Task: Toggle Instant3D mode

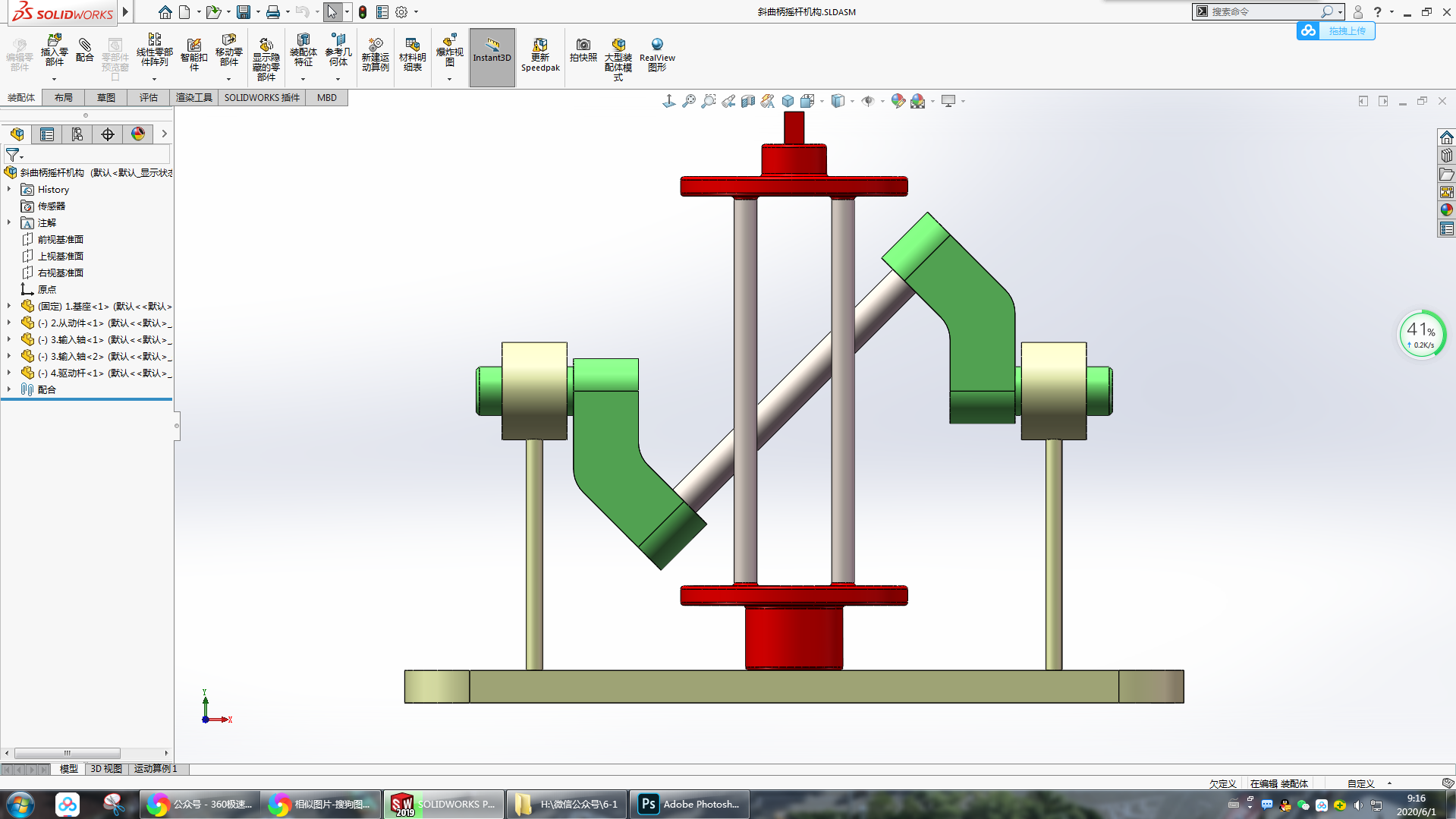Action: (492, 57)
